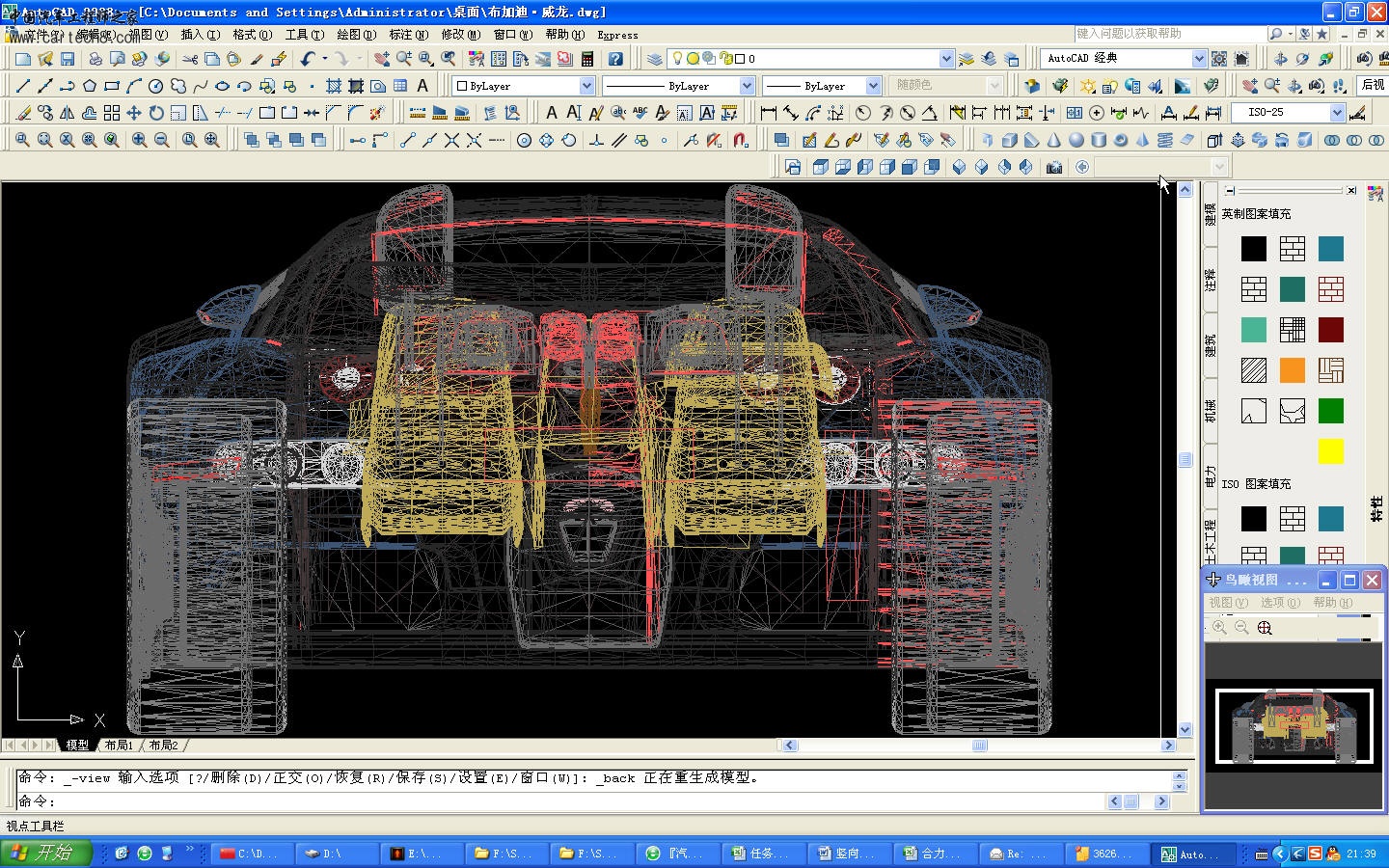Open the 绘图 menu
The width and height of the screenshot is (1389, 868).
[x=356, y=35]
